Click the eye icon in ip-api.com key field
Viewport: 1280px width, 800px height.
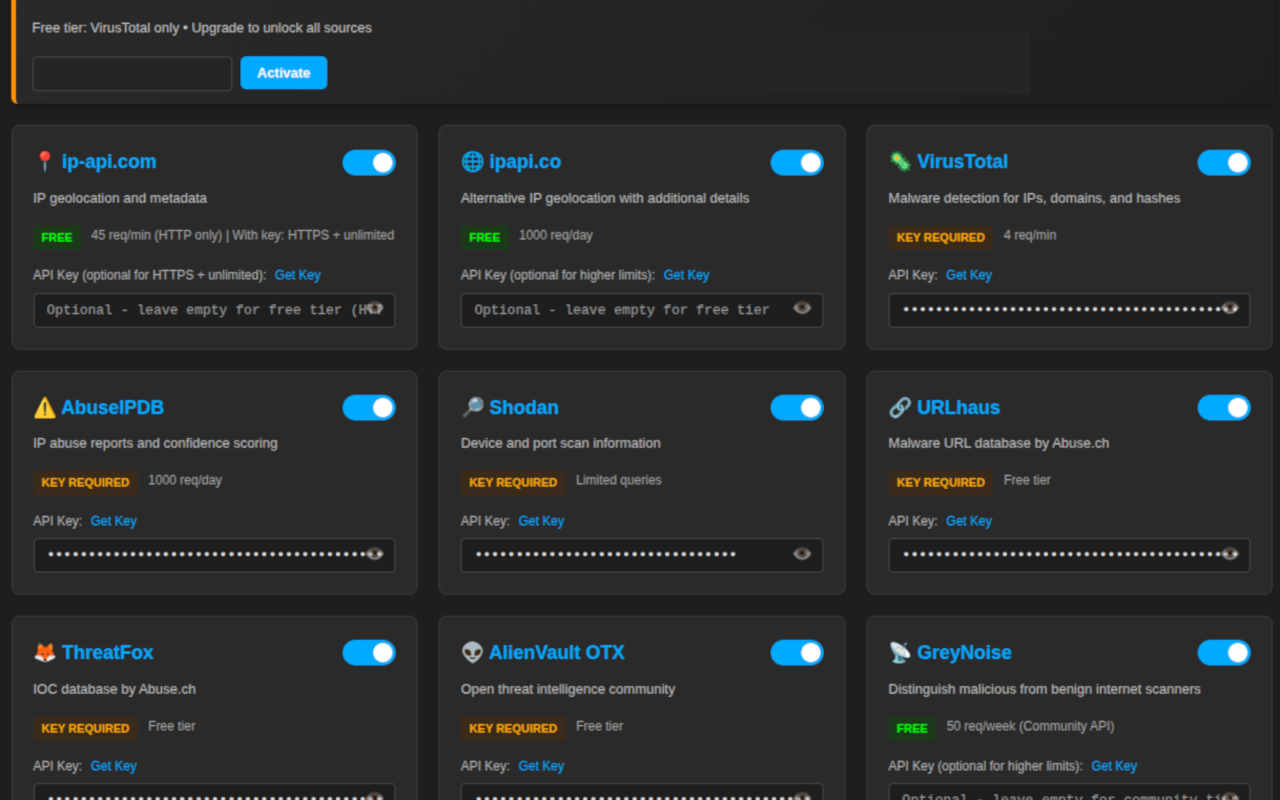click(375, 308)
